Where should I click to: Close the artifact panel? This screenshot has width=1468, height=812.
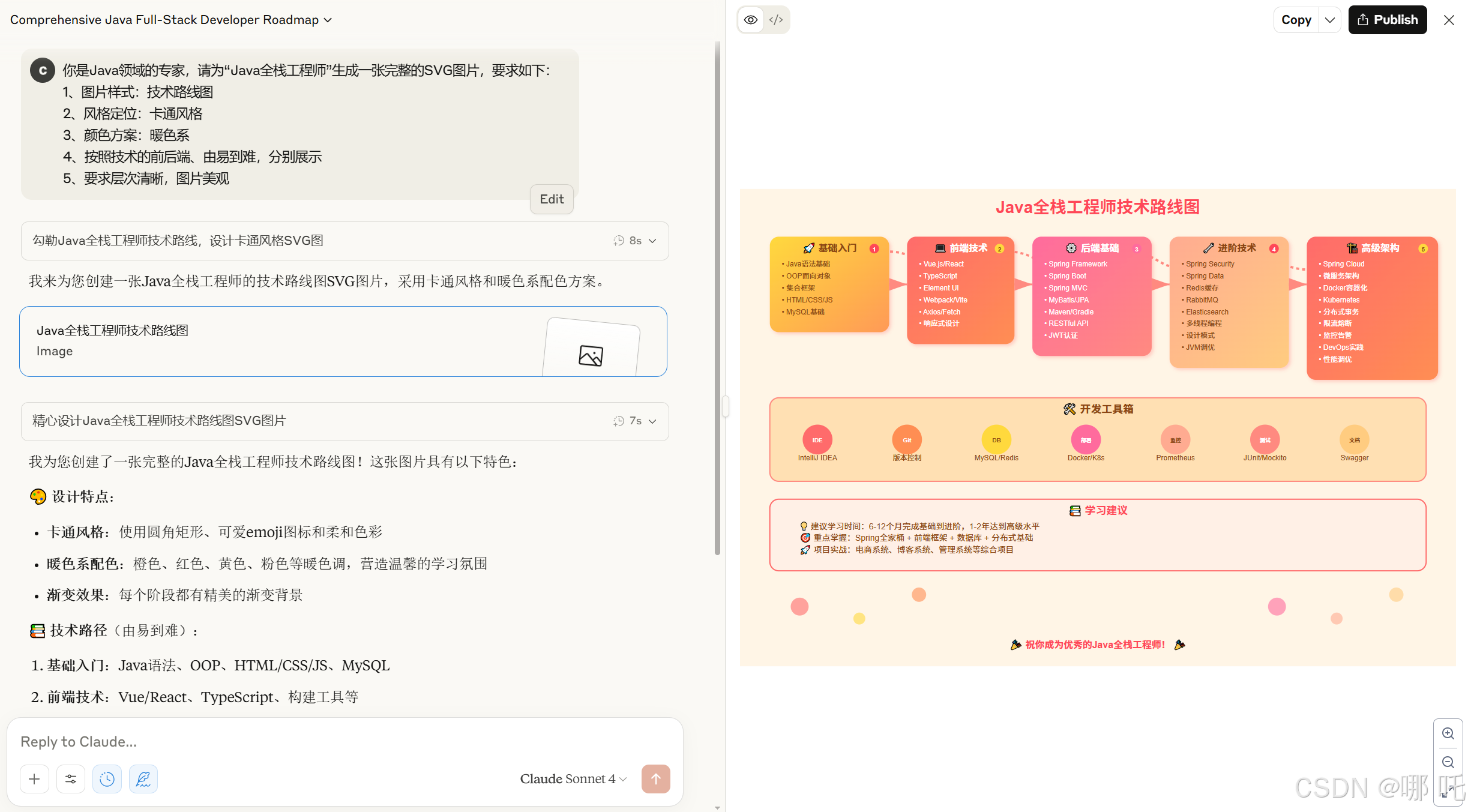[1449, 20]
